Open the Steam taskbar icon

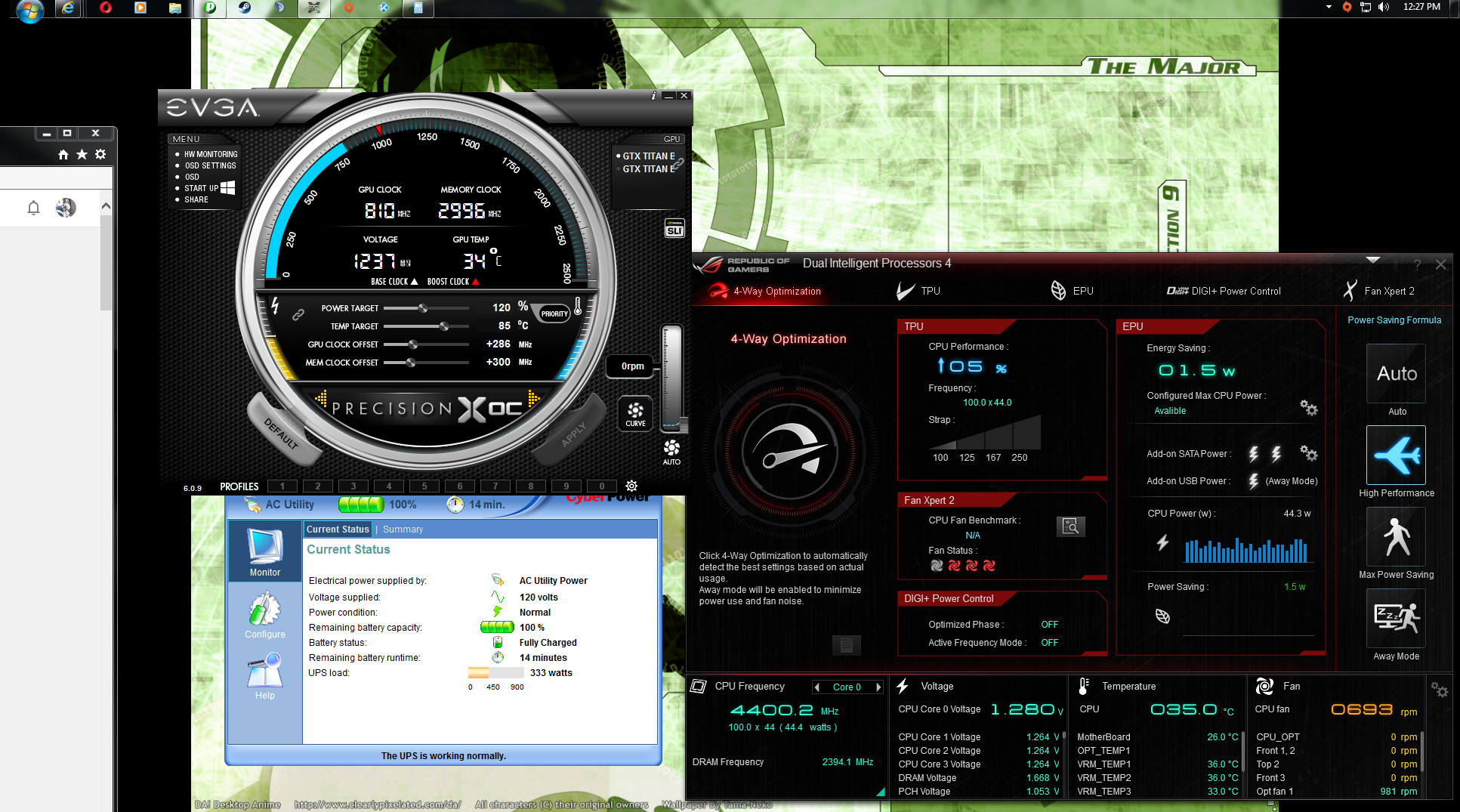click(x=244, y=8)
